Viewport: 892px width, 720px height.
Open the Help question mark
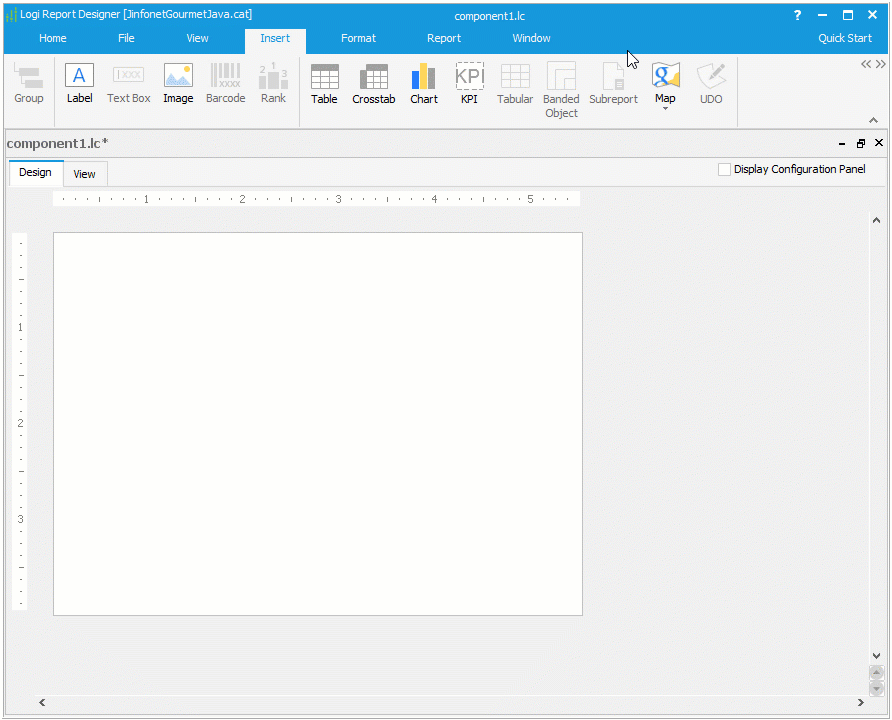(x=797, y=14)
